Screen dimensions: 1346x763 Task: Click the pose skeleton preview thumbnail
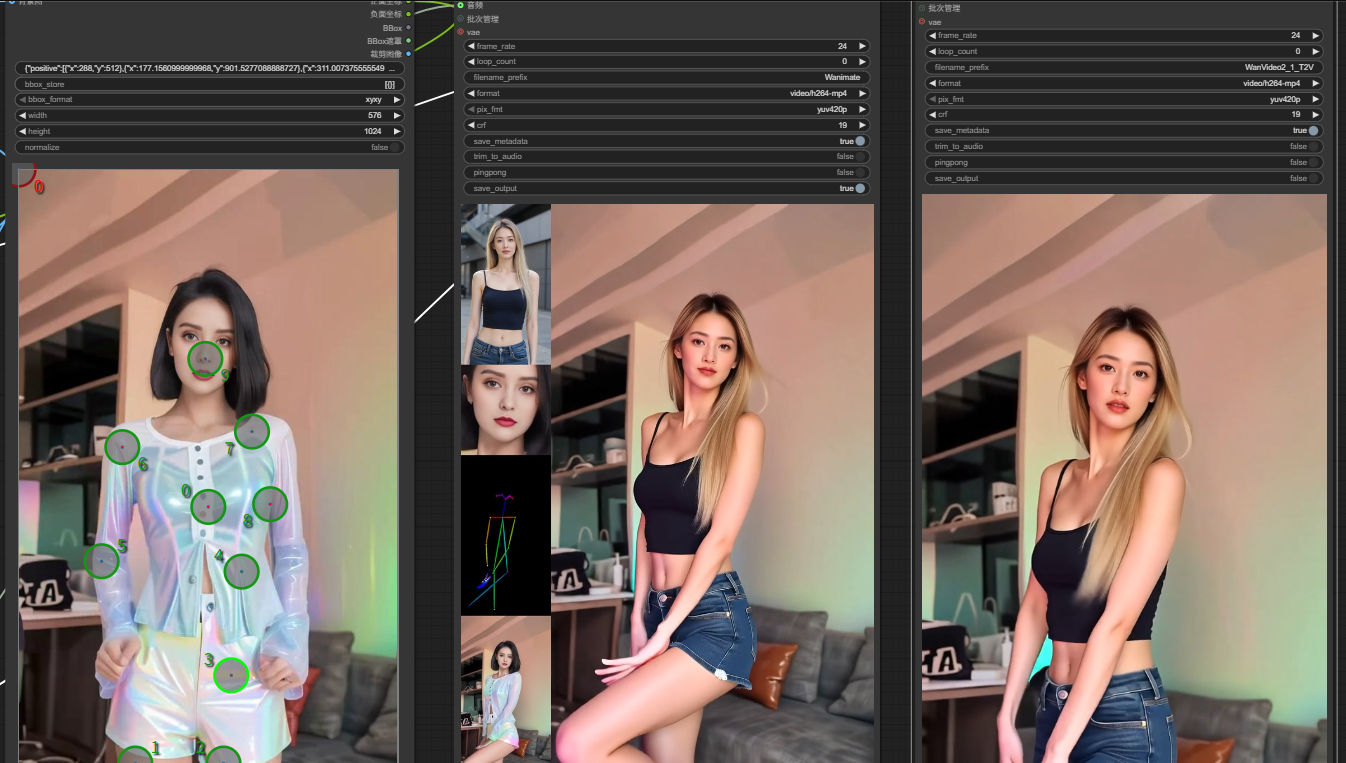(x=505, y=535)
